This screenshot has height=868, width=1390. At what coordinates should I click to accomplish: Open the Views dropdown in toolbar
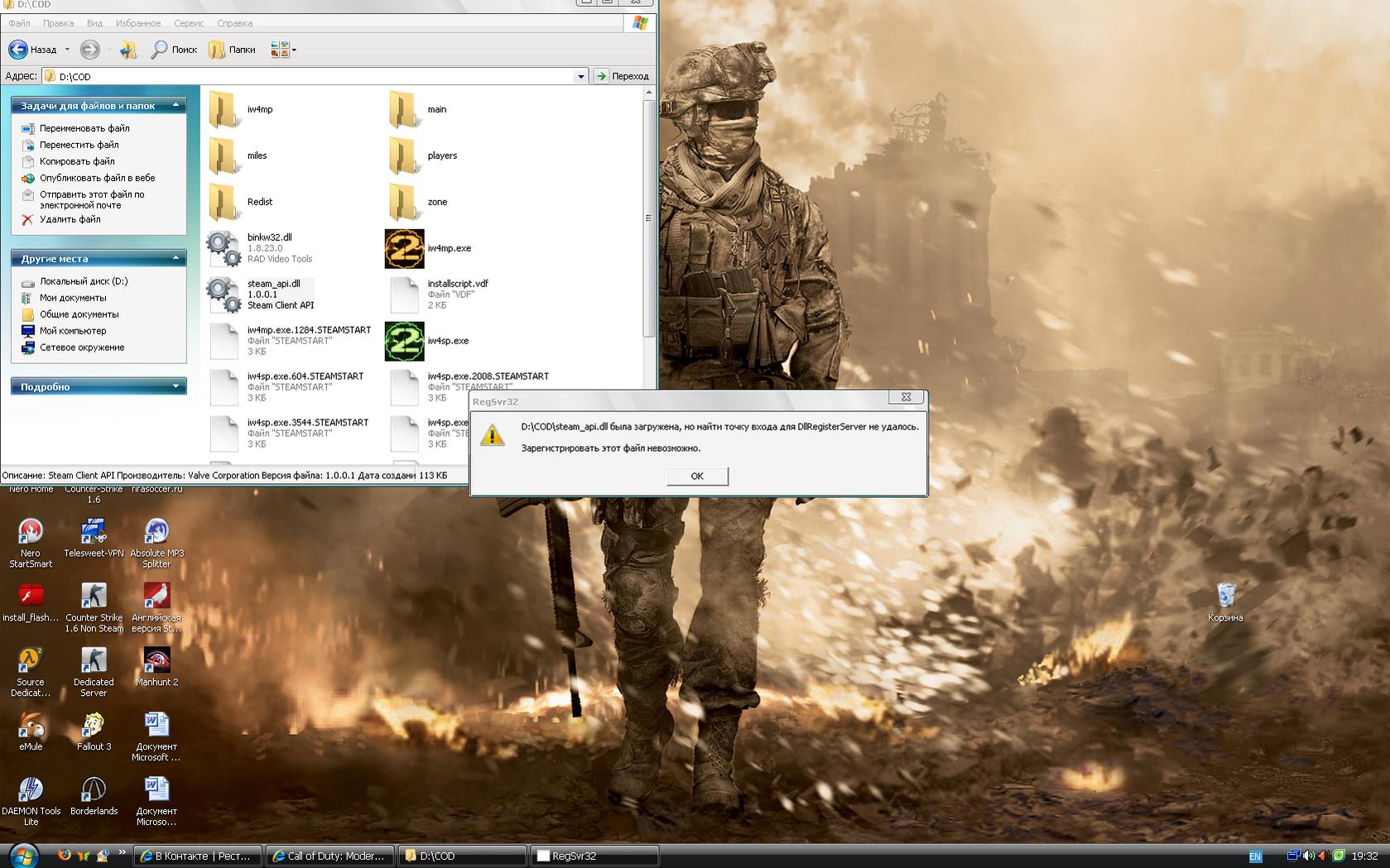[283, 50]
